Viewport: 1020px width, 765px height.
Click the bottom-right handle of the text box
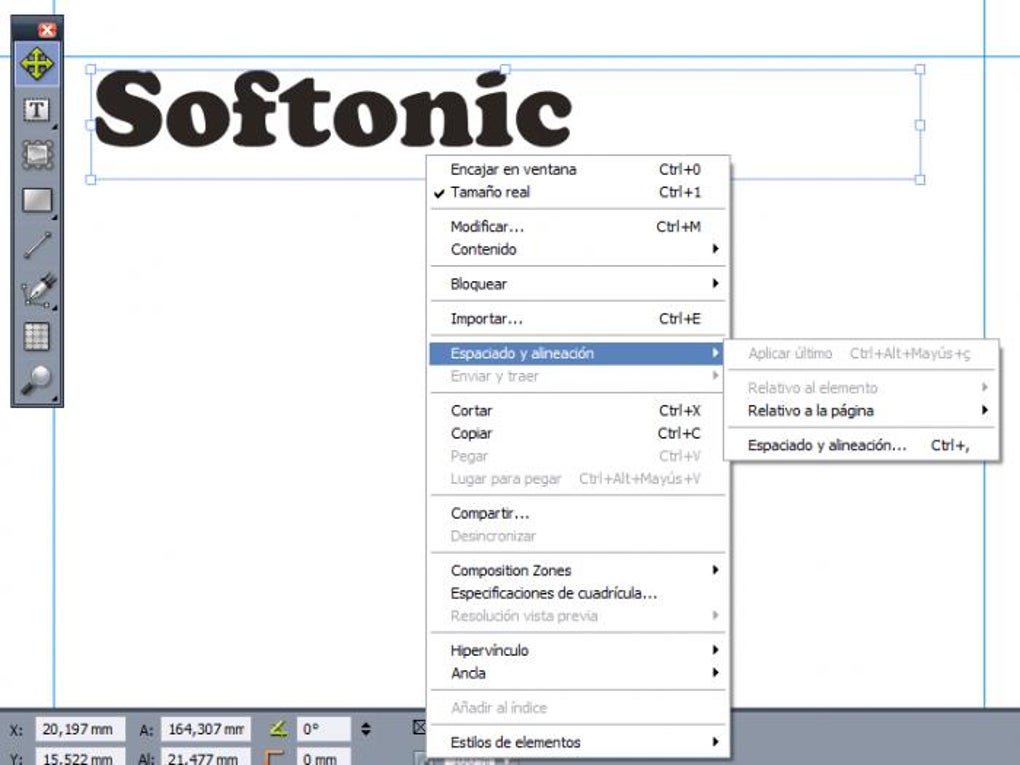click(x=920, y=180)
